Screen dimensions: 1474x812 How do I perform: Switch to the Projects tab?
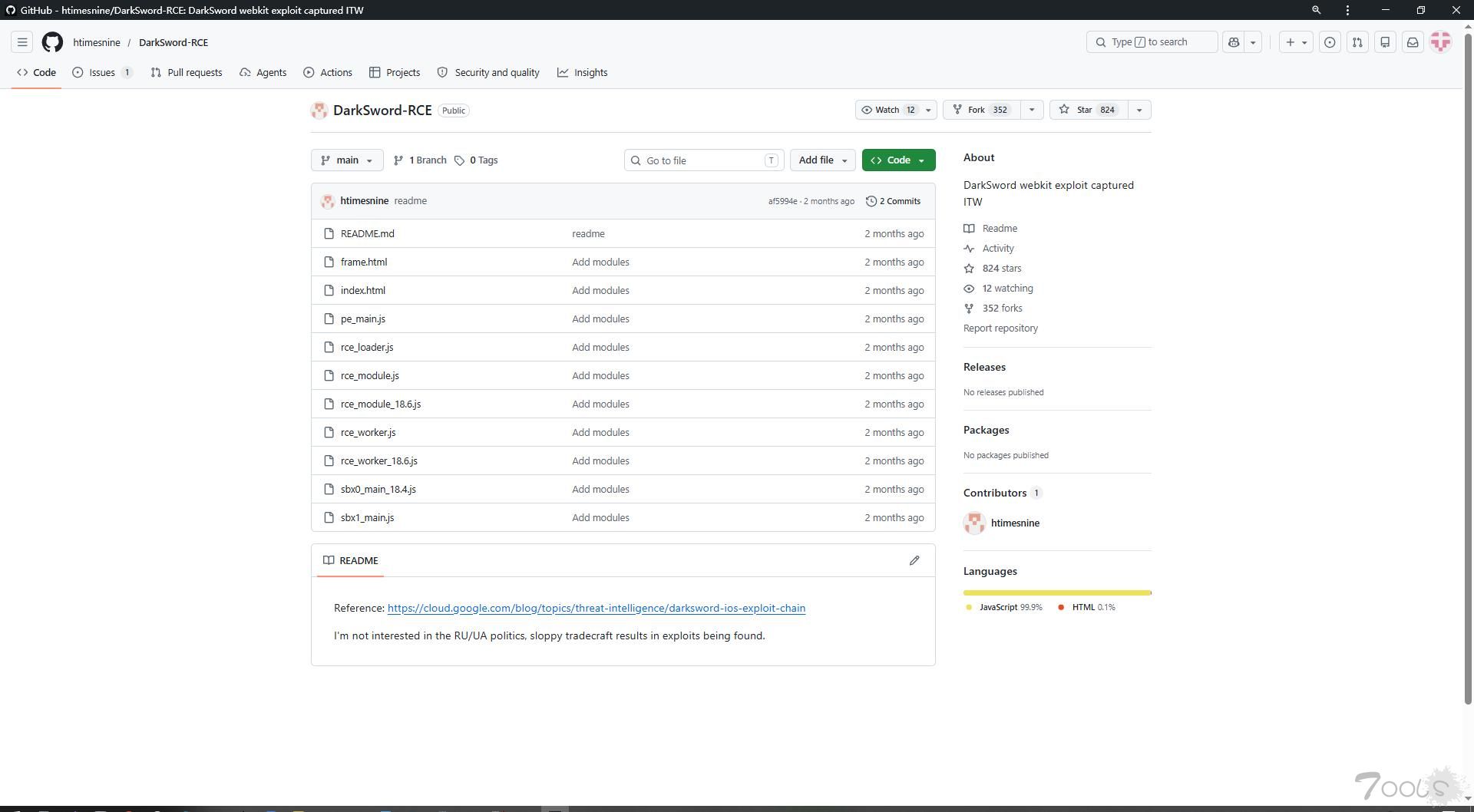pyautogui.click(x=395, y=72)
